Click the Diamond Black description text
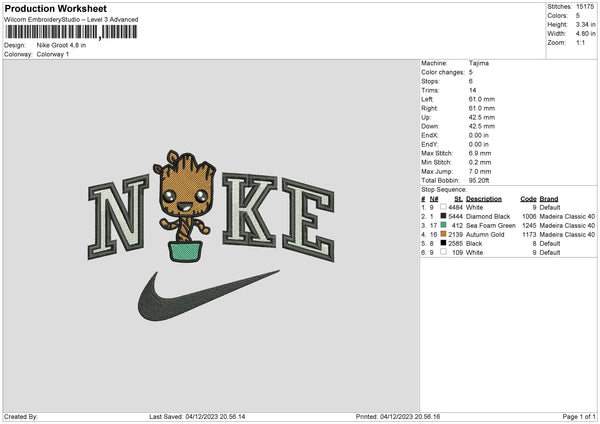600x424 pixels. [488, 216]
